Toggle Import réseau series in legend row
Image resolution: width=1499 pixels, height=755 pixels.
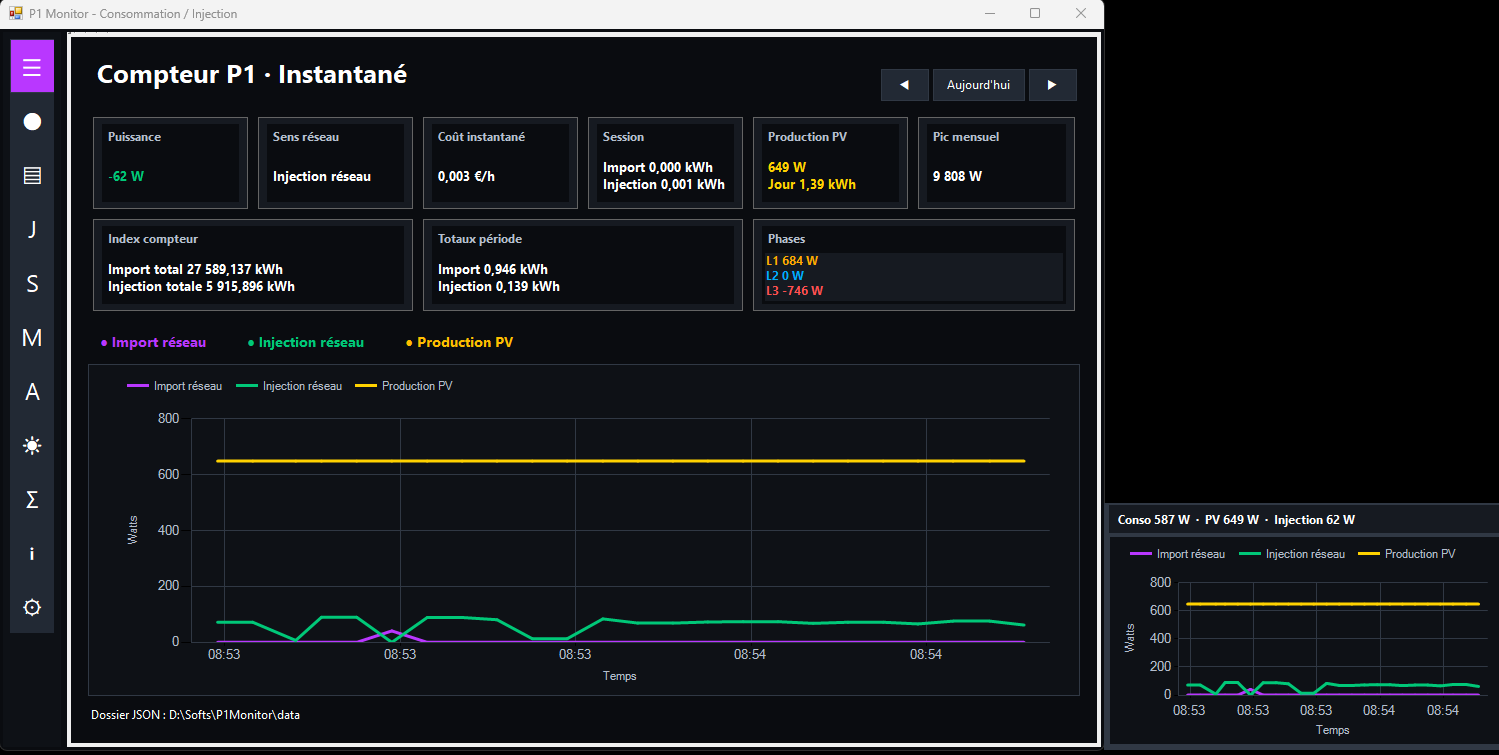point(153,342)
